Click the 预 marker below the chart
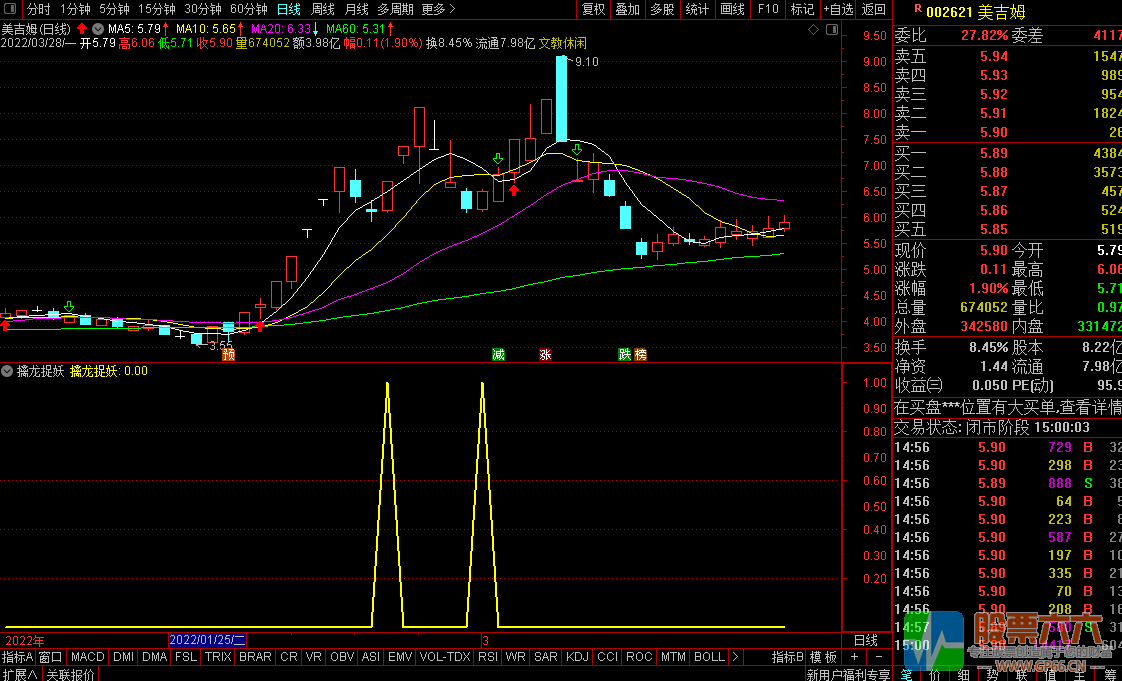 pyautogui.click(x=228, y=354)
